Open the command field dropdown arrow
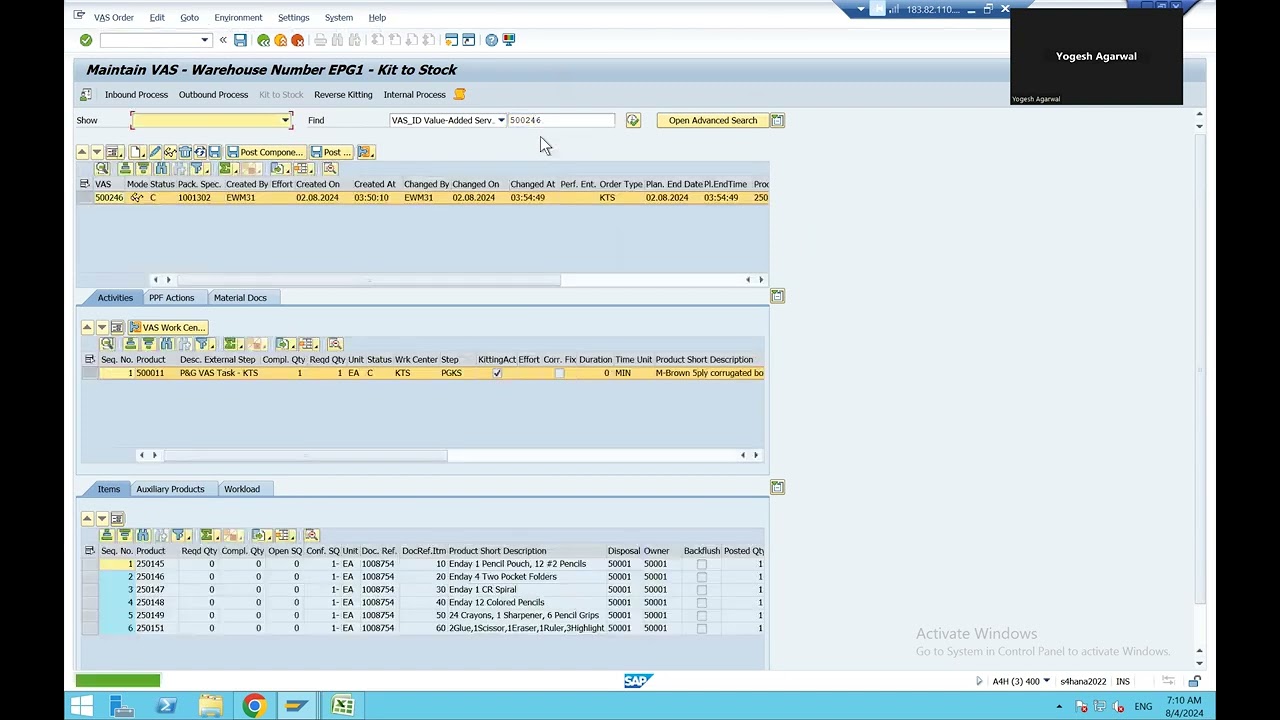The image size is (1280, 720). 205,40
